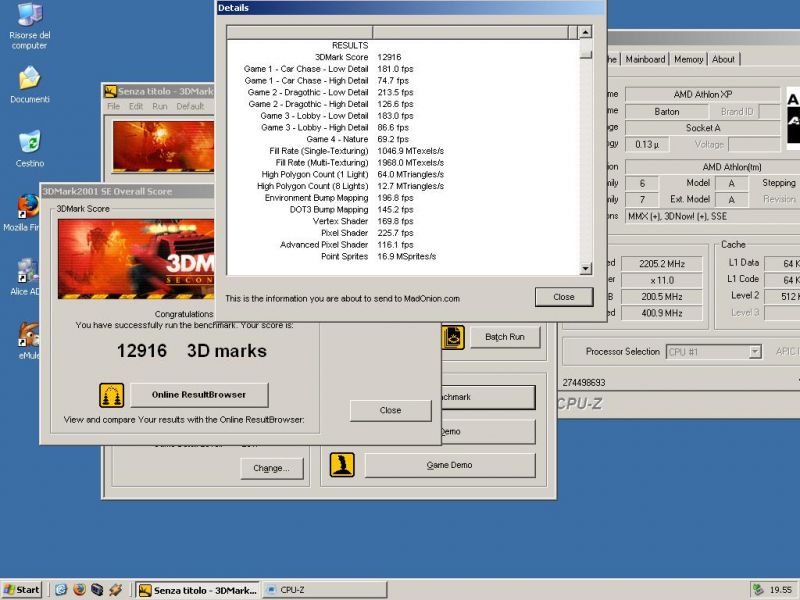Click the Benchmark button behind the score dialog
Image resolution: width=800 pixels, height=600 pixels.
tap(488, 397)
